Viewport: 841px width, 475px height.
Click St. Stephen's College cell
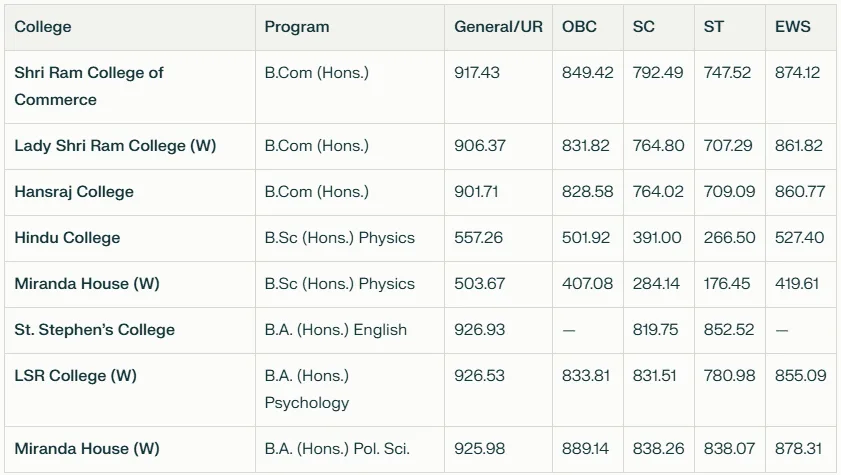(130, 330)
